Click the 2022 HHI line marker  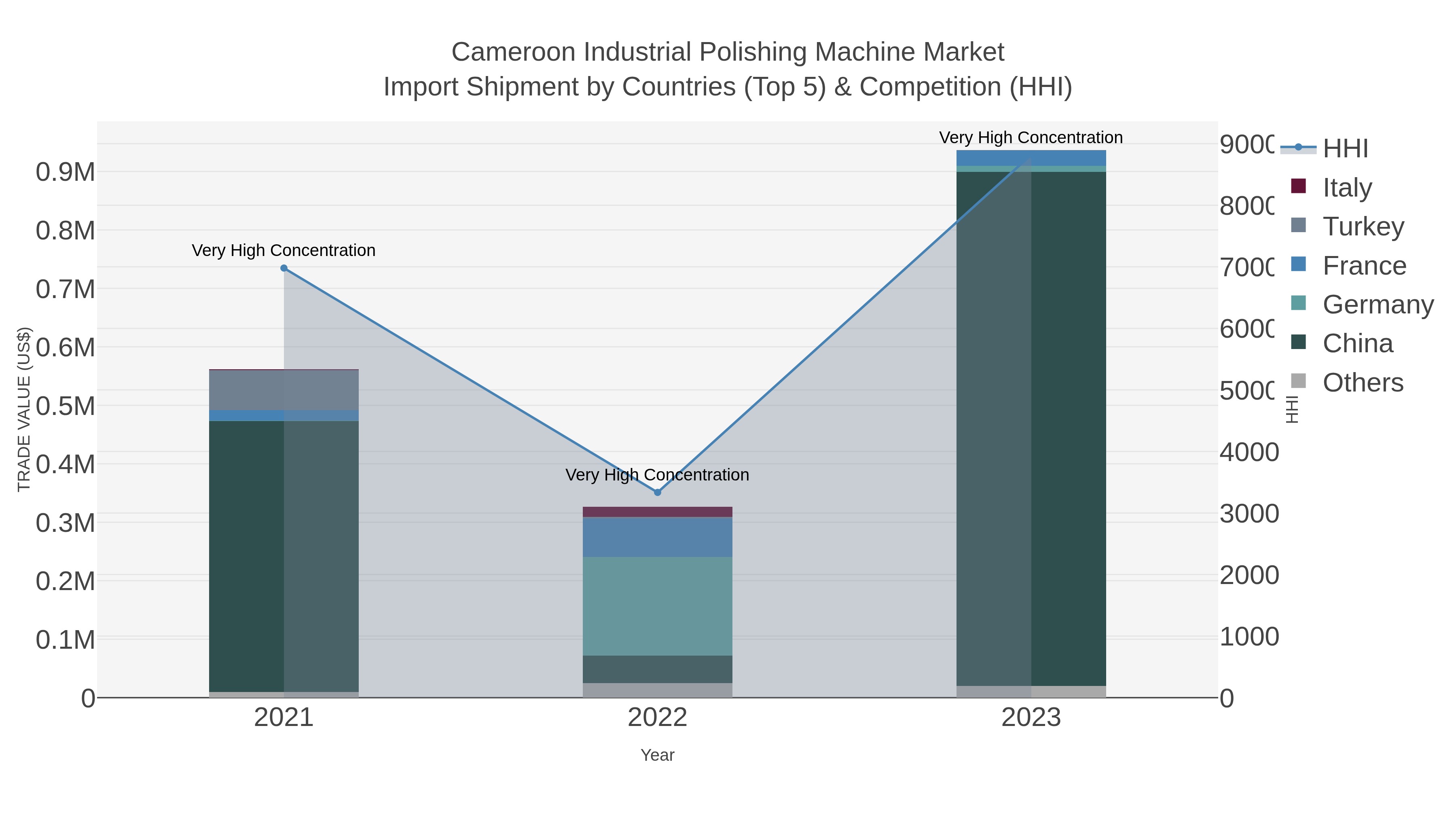[x=657, y=492]
